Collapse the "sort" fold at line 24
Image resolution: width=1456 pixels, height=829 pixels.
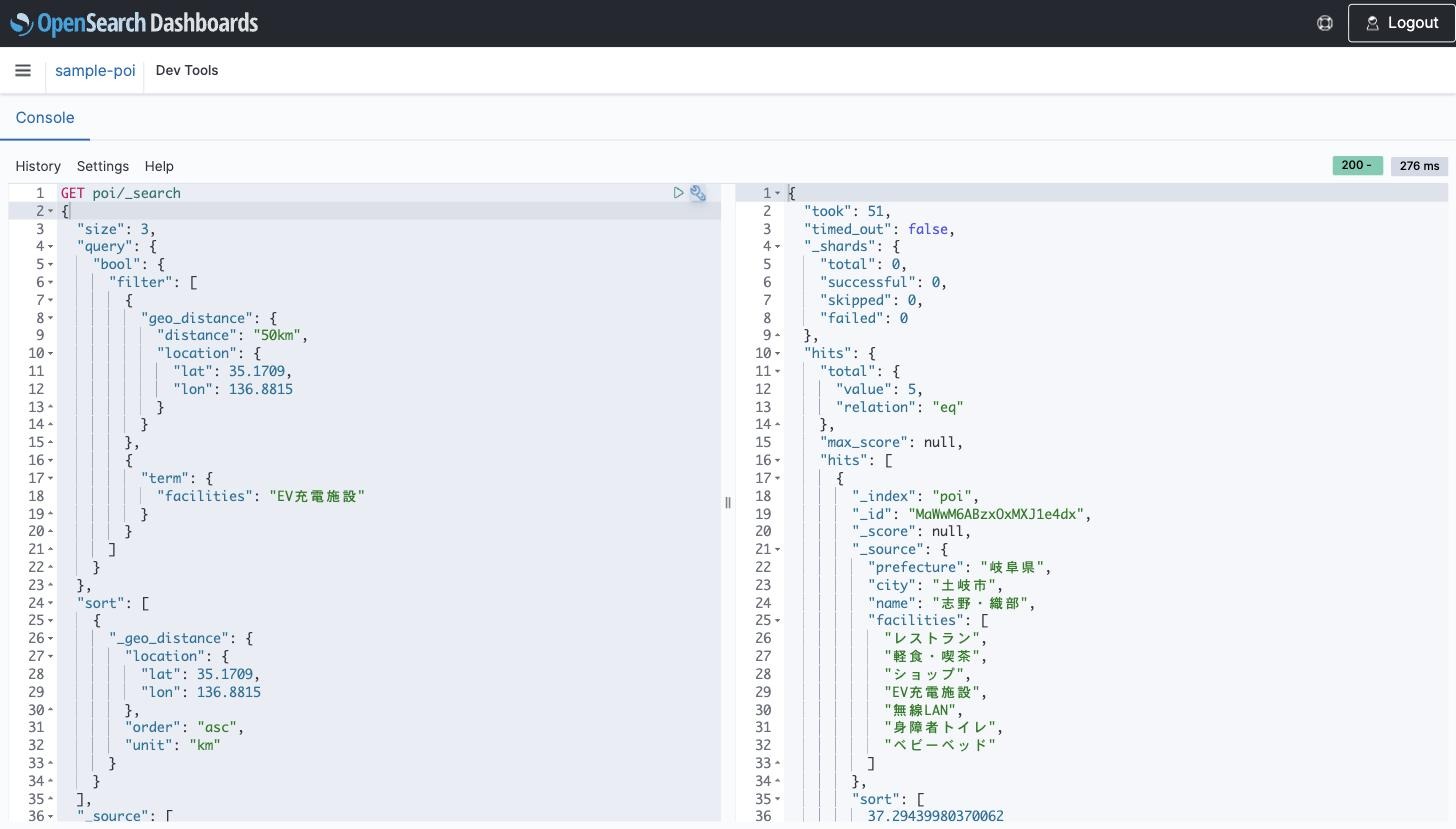pyautogui.click(x=51, y=603)
